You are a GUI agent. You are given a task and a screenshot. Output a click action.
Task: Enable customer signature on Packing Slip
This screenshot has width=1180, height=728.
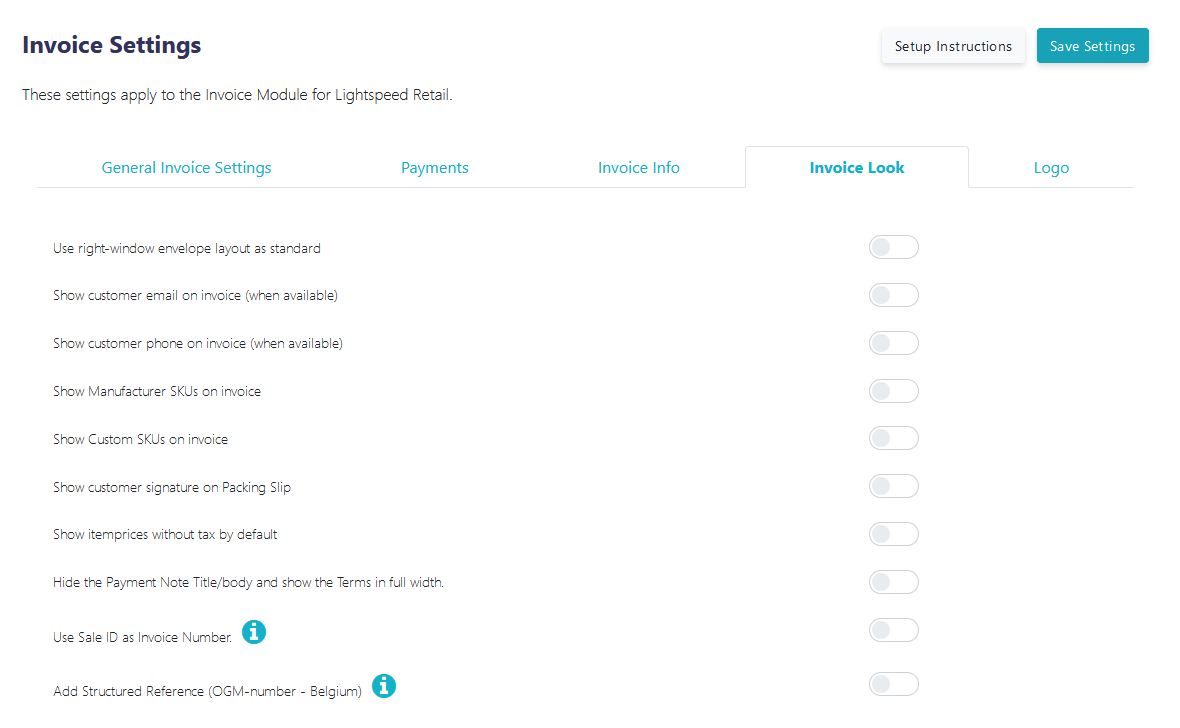click(x=893, y=486)
